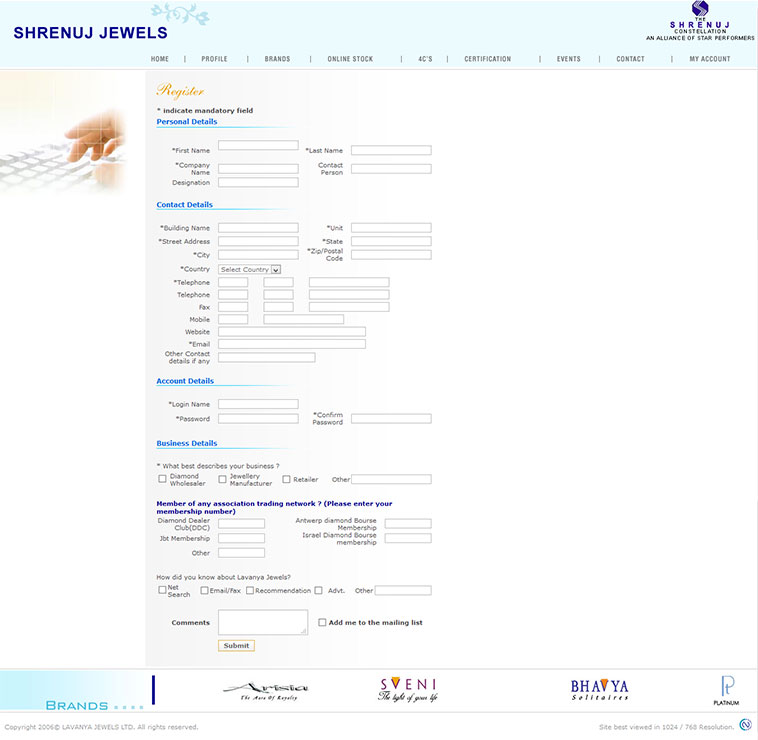
Task: Open the 4C's menu item
Action: [x=425, y=59]
